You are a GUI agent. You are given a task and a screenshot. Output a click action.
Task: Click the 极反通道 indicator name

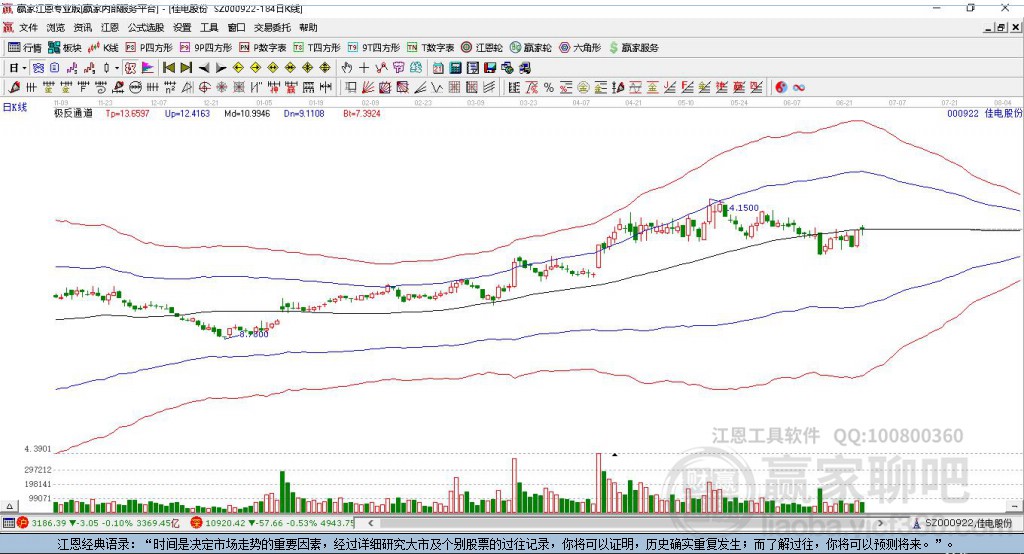73,114
